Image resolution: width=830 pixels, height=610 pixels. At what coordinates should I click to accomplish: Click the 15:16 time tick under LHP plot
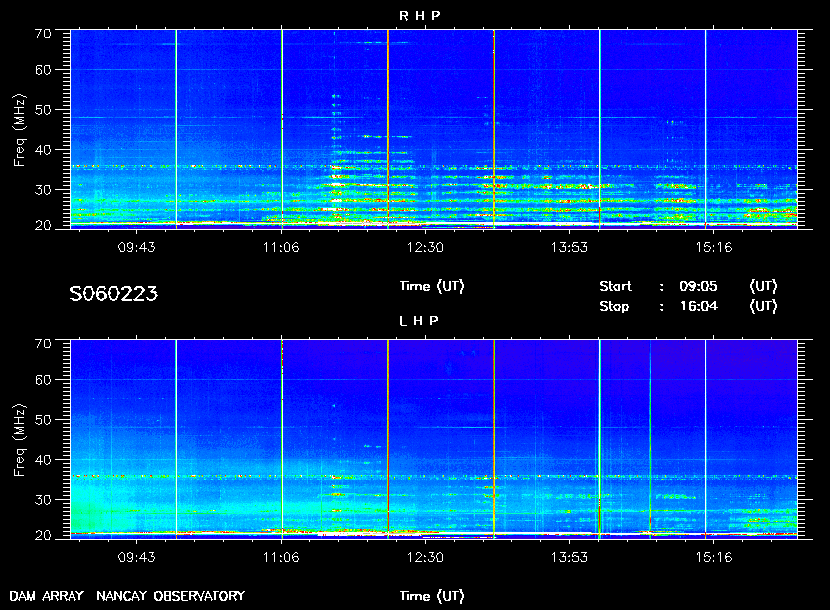714,558
